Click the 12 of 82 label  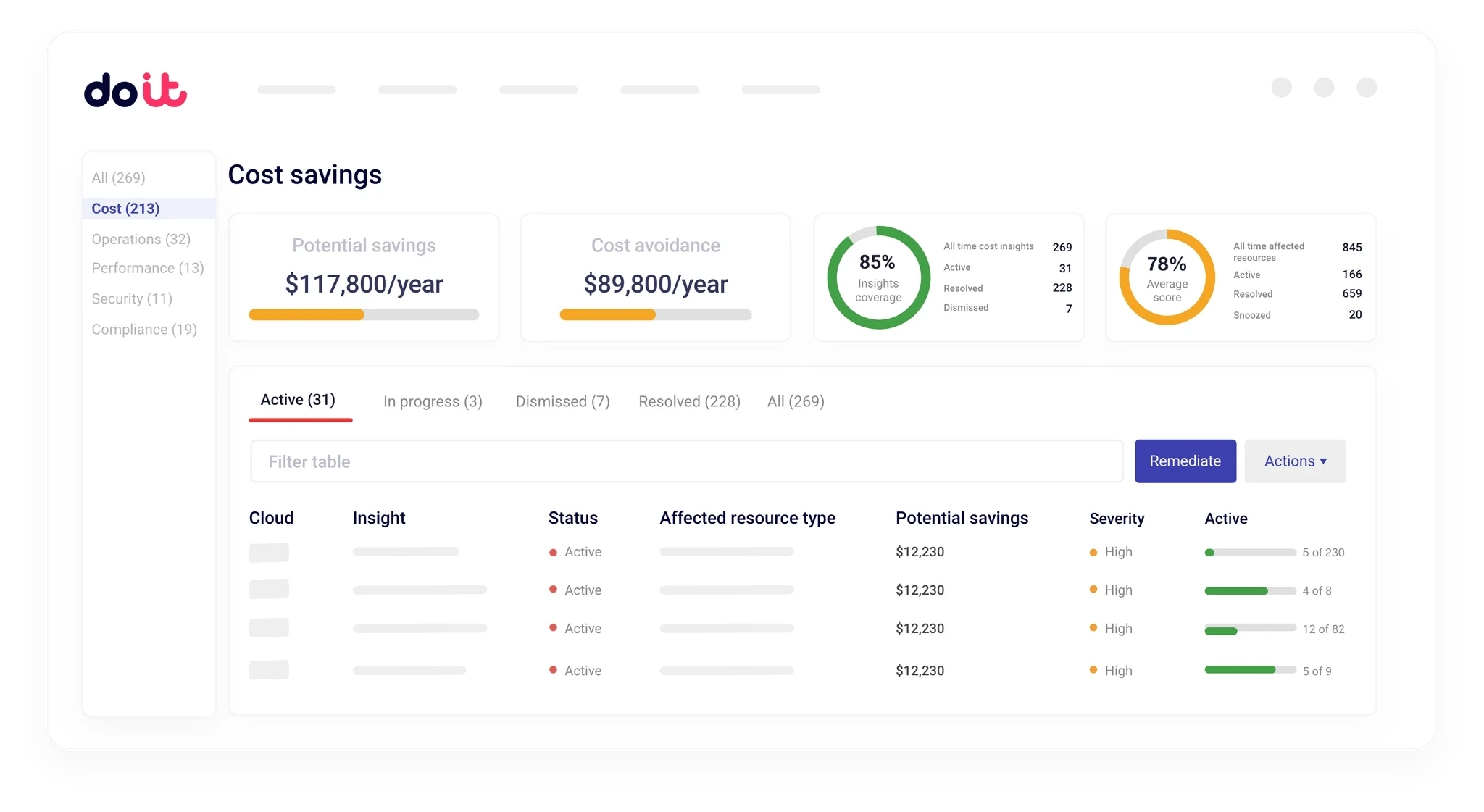point(1323,629)
